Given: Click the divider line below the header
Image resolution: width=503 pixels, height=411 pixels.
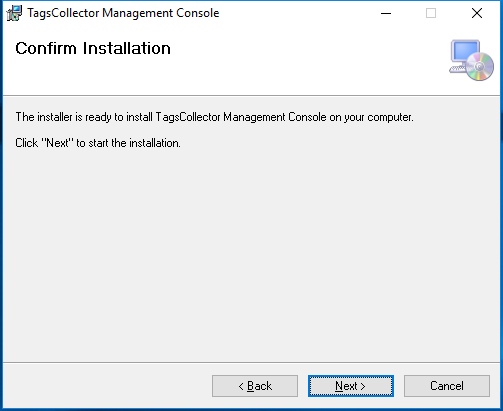Looking at the screenshot, I should [x=251, y=96].
